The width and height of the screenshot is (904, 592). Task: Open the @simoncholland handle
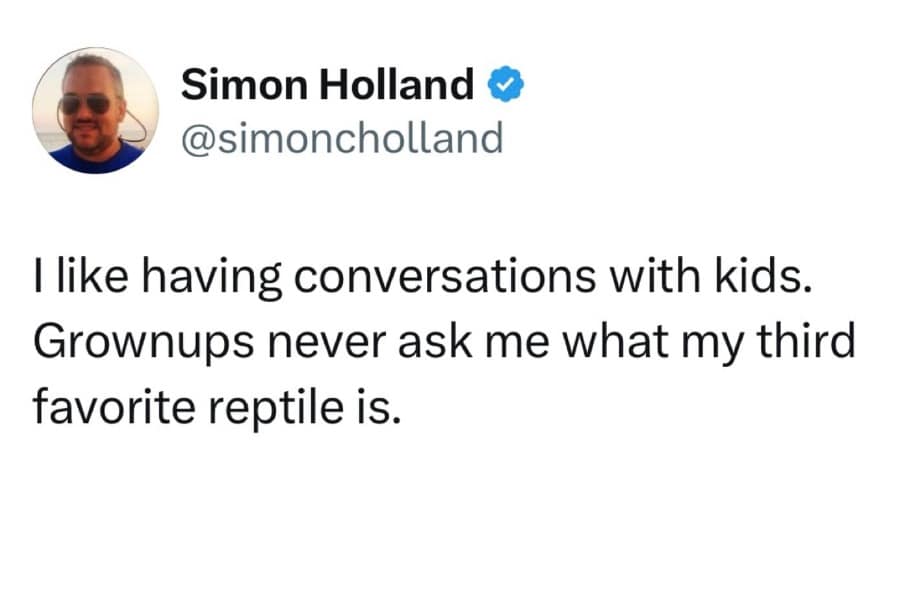coord(341,138)
